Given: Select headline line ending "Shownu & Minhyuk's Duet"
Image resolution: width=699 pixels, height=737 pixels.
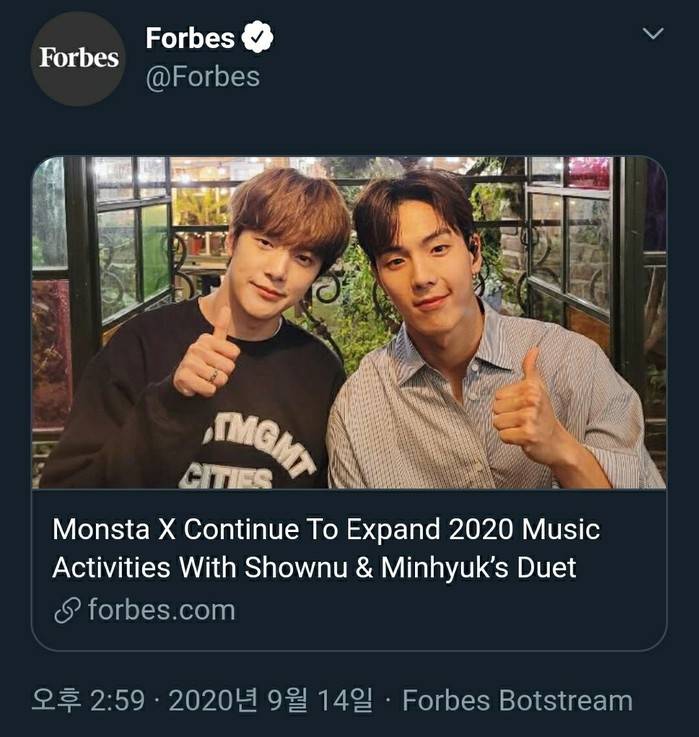Looking at the screenshot, I should pyautogui.click(x=314, y=568).
